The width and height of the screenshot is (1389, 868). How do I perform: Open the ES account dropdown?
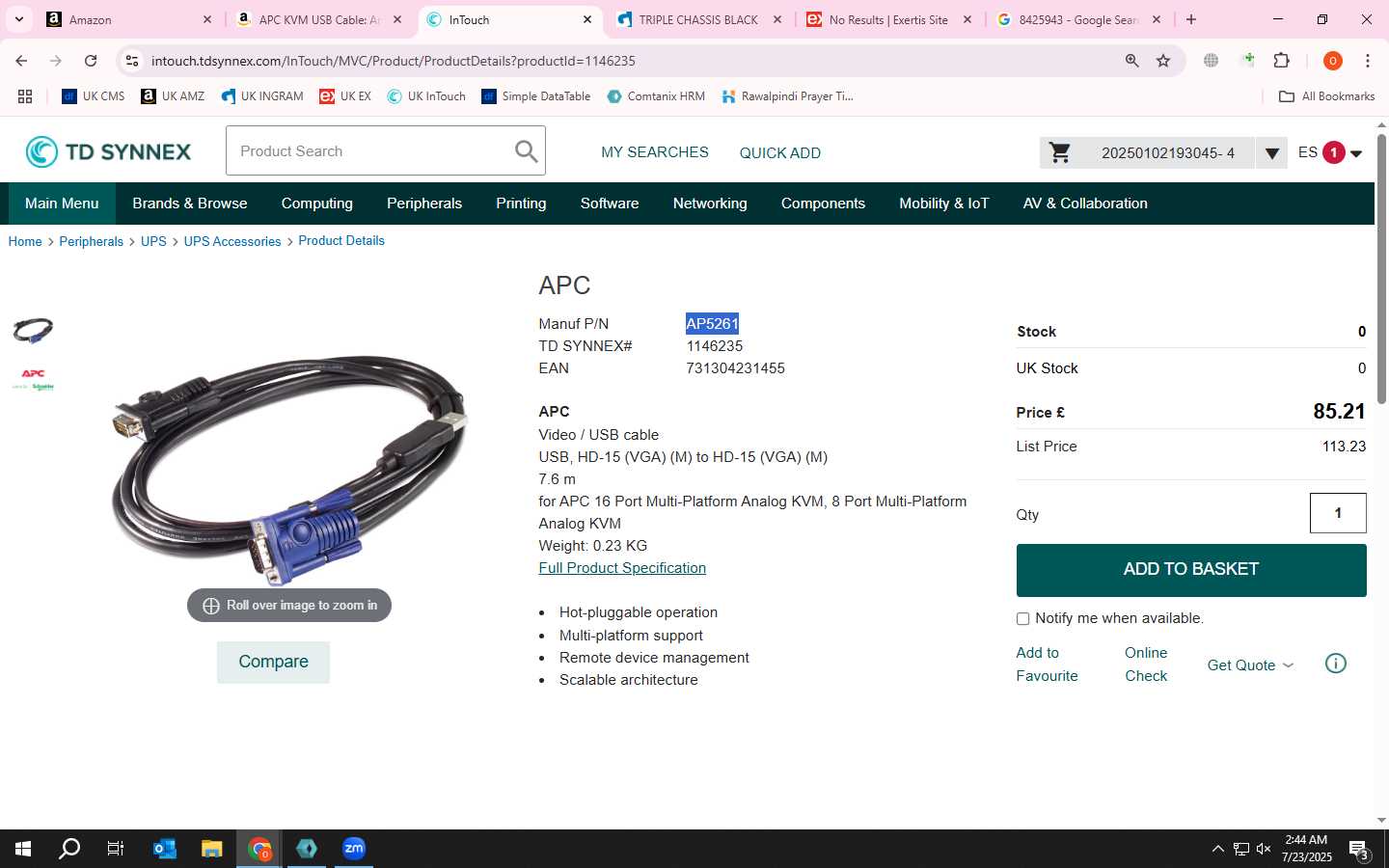[x=1329, y=152]
